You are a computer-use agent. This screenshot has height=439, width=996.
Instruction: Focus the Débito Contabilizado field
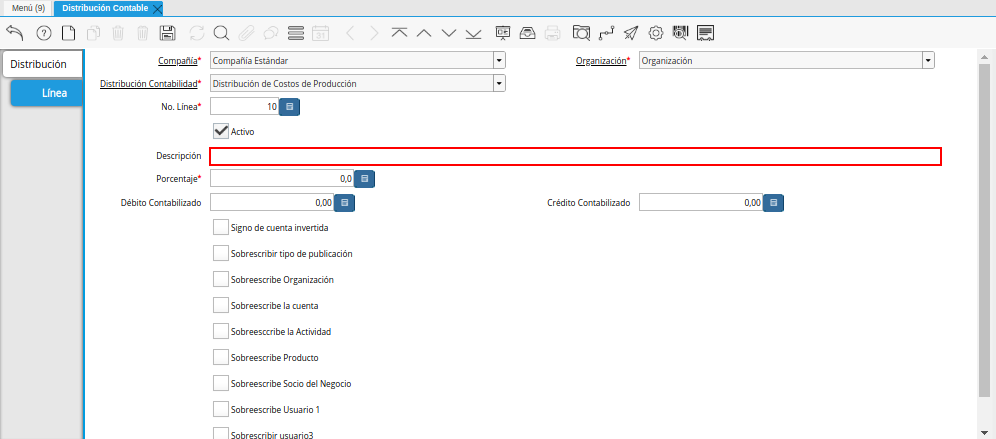[272, 203]
